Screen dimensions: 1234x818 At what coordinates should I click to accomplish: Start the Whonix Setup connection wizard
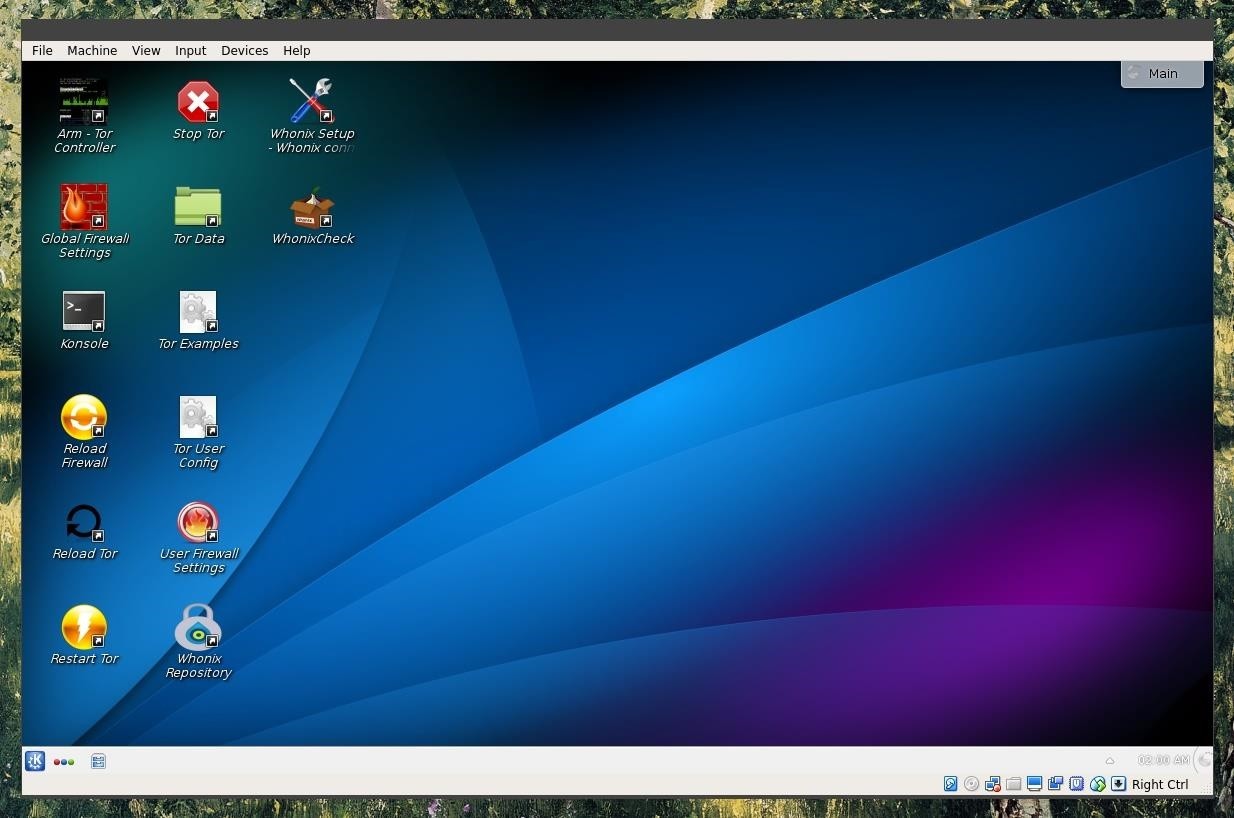(x=311, y=100)
